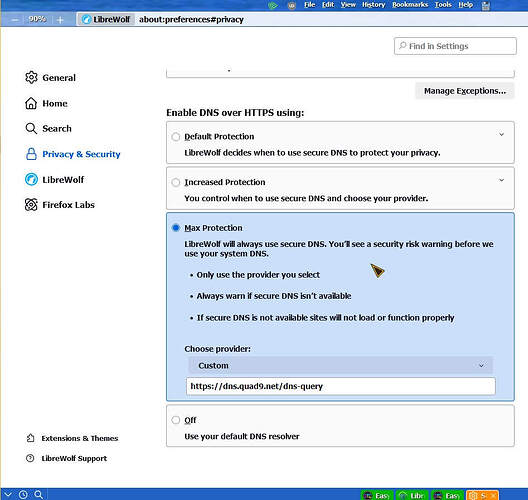Click the green arrow icon in top bar

[273, 5]
